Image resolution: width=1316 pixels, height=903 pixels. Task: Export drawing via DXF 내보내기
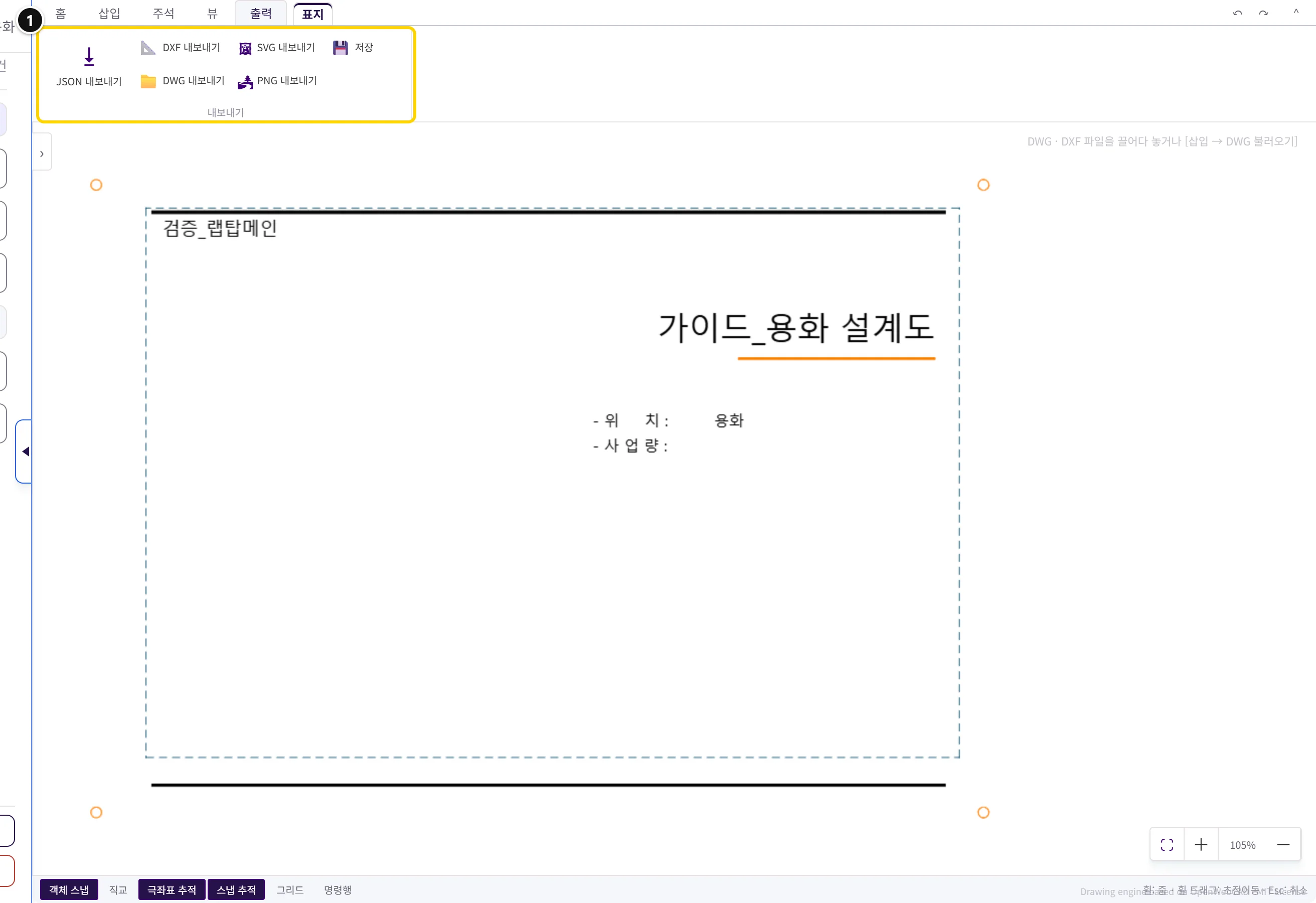coord(180,48)
